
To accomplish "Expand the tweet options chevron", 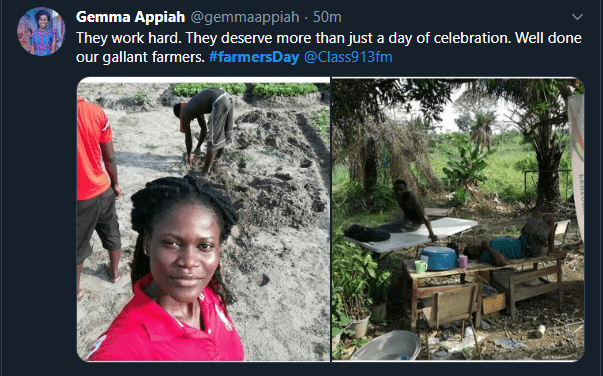I will pyautogui.click(x=577, y=17).
